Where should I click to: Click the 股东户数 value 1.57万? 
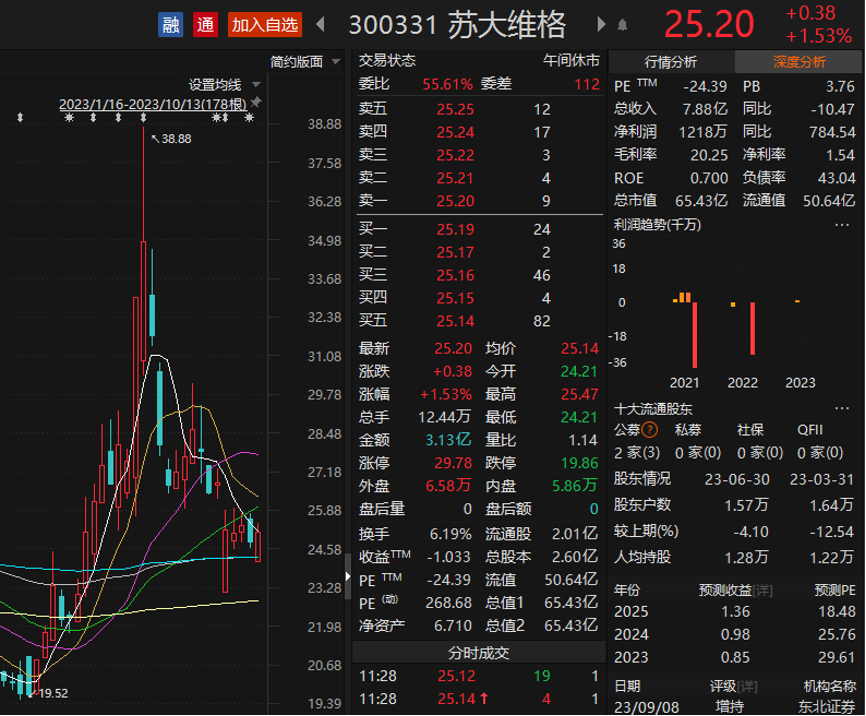click(746, 505)
